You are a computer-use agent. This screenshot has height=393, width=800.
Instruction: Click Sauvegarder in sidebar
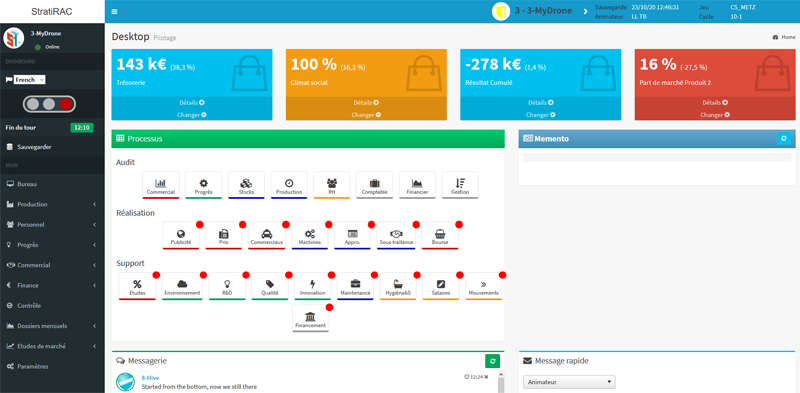52,147
